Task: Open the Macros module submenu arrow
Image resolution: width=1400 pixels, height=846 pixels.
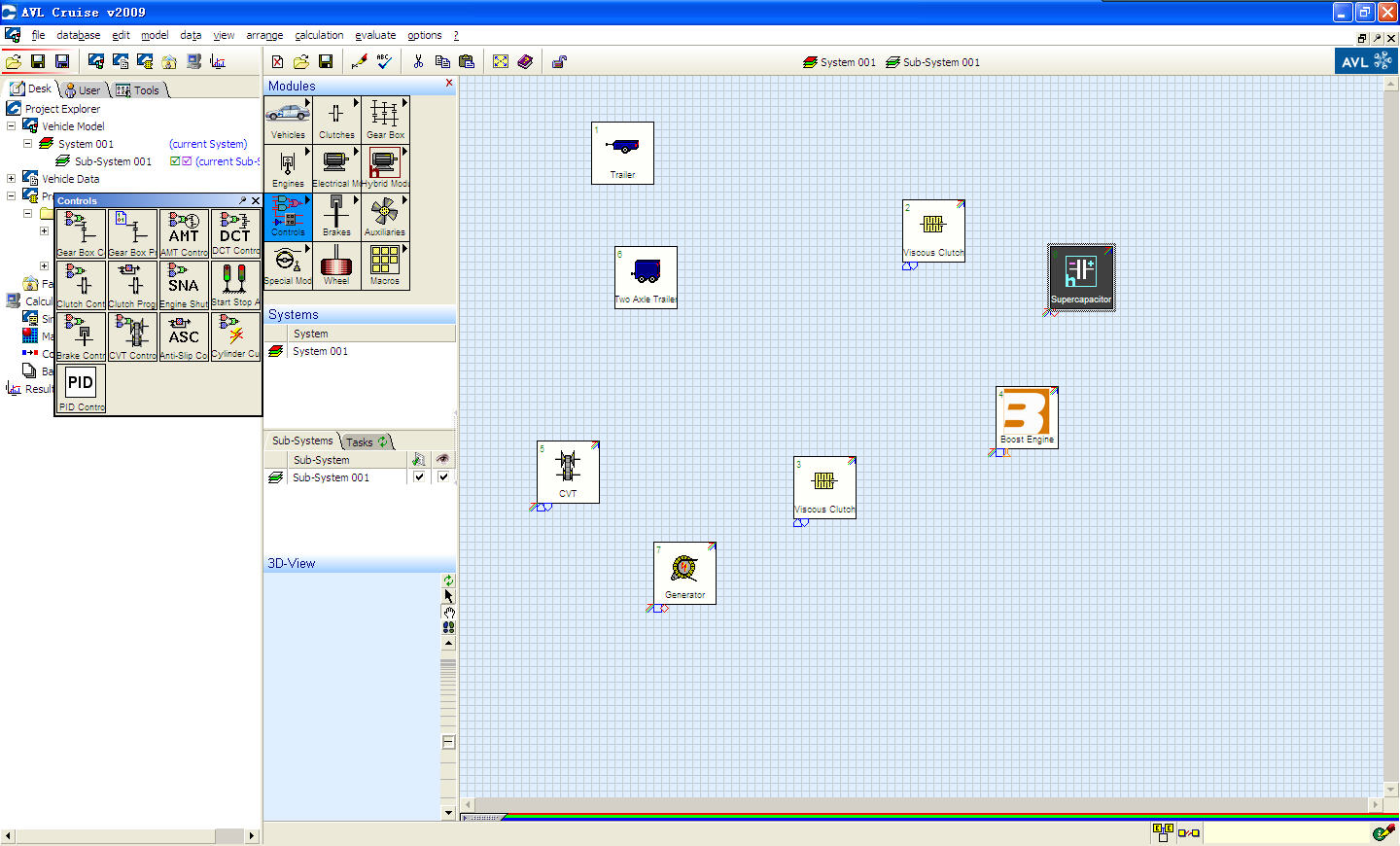Action: tap(404, 248)
